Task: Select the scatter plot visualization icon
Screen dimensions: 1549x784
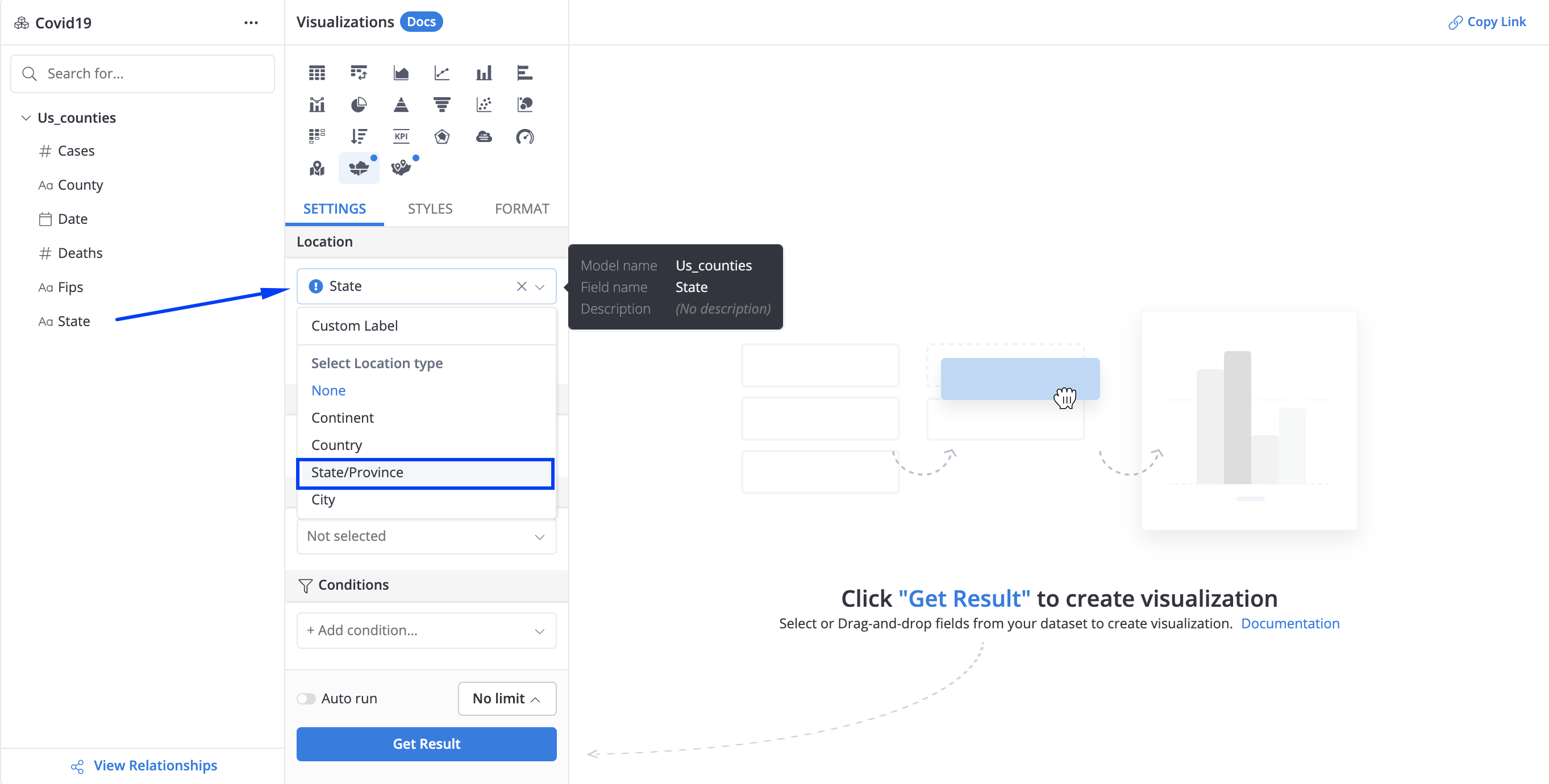Action: [483, 103]
